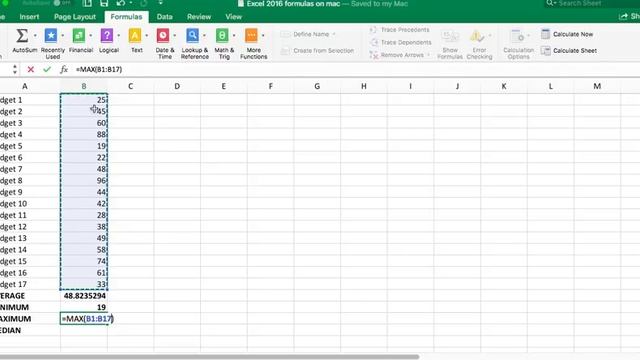Click the fx Insert Function icon

tap(64, 69)
